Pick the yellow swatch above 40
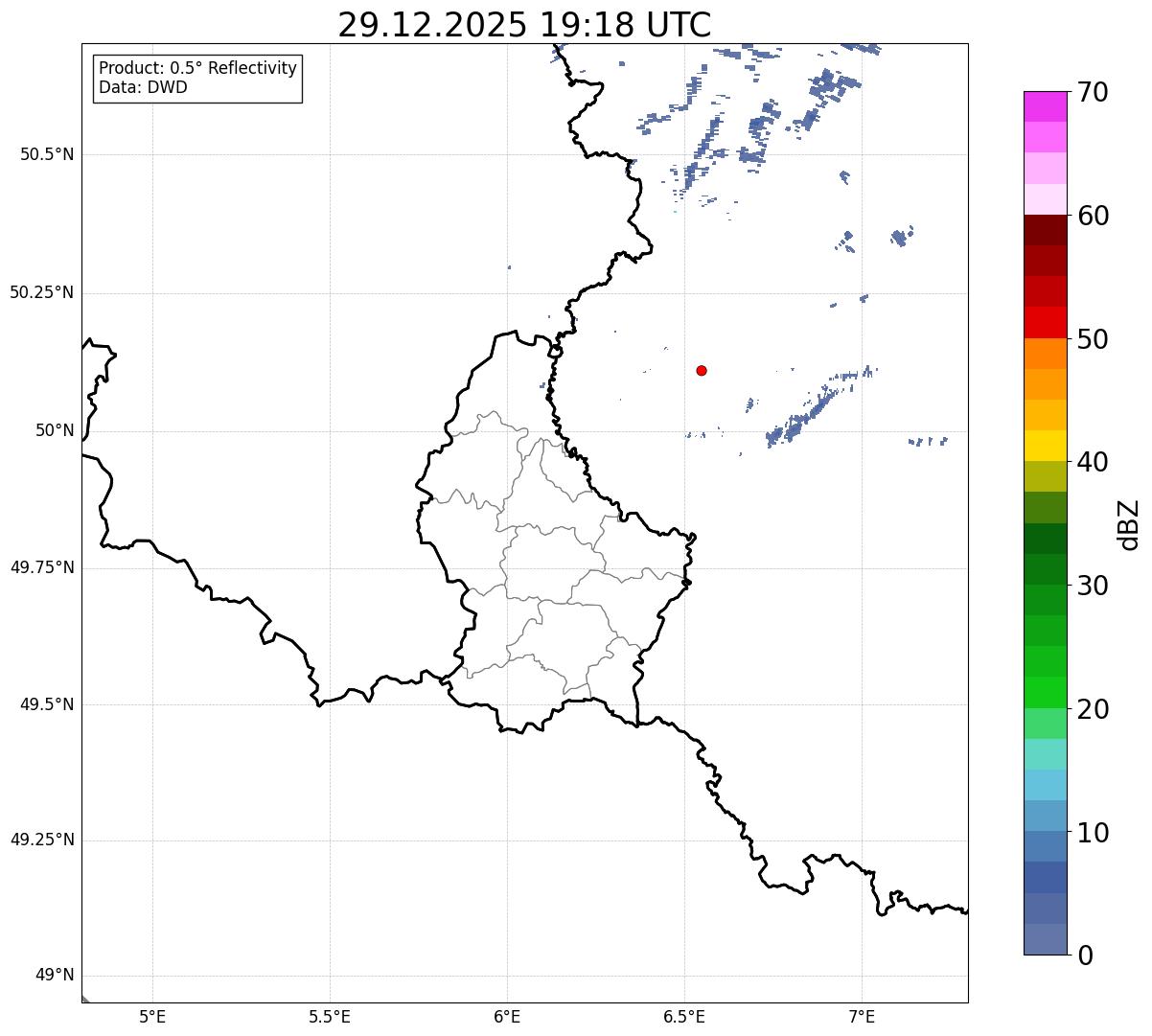The height and width of the screenshot is (1036, 1152). click(x=1045, y=446)
